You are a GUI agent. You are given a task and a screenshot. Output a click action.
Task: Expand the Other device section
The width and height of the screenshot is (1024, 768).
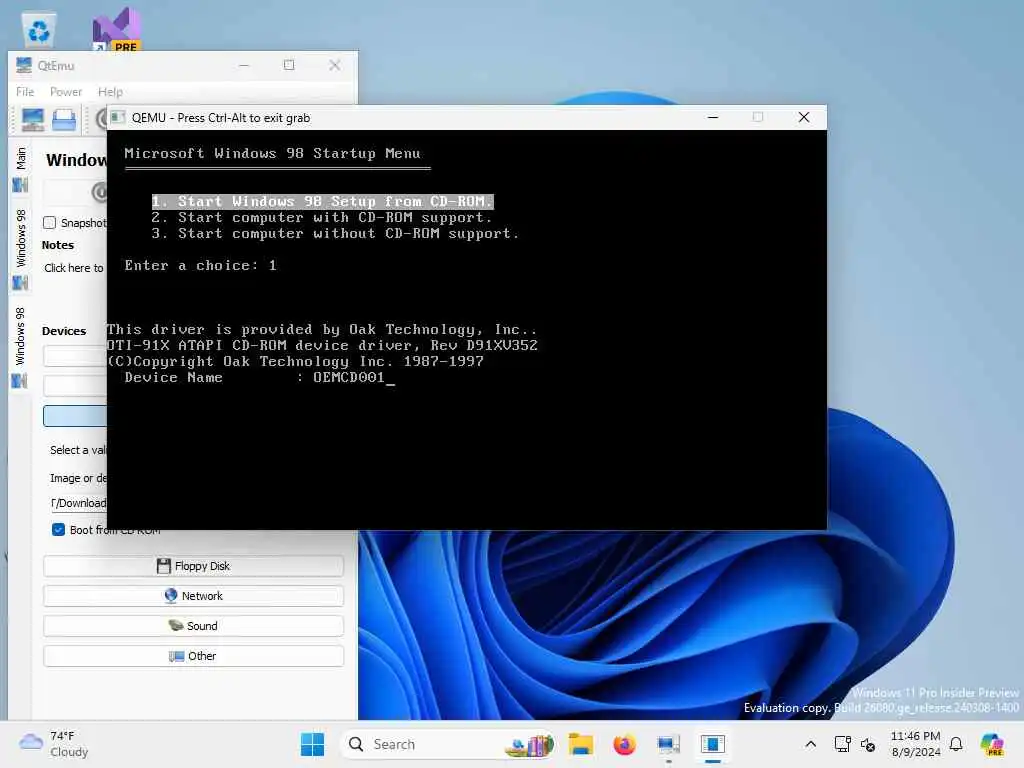pos(193,656)
